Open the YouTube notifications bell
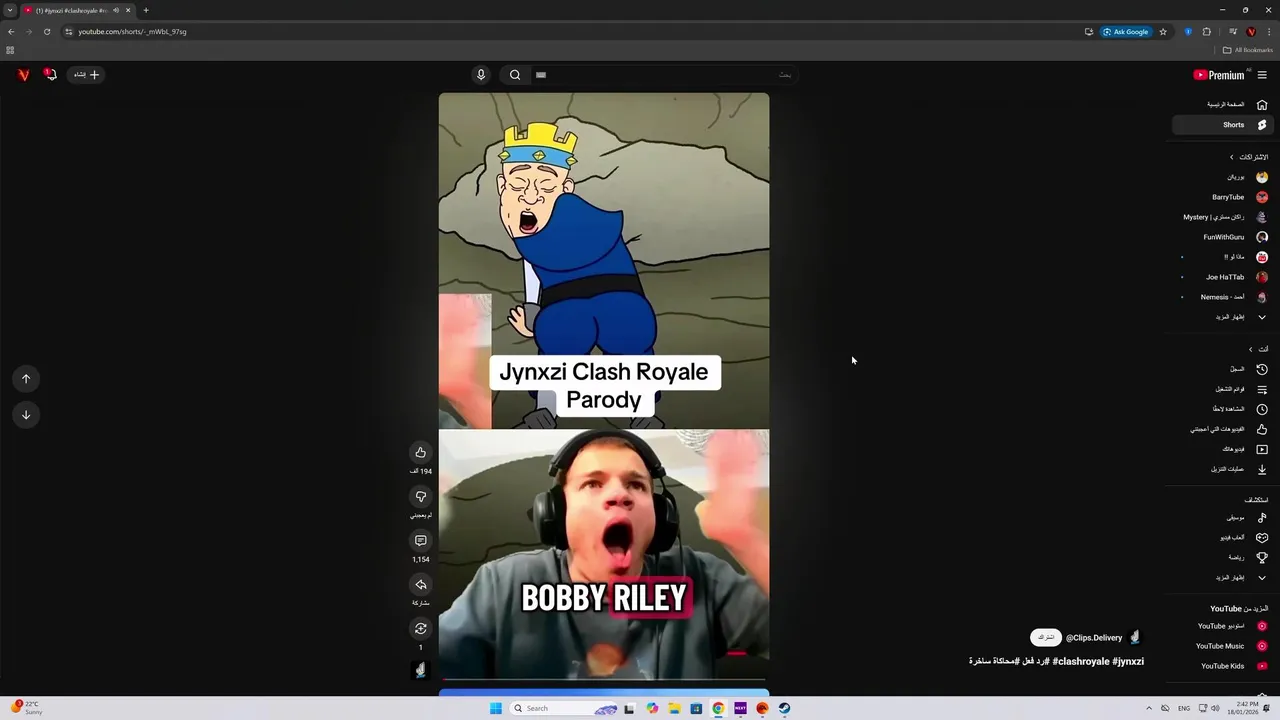This screenshot has width=1280, height=720. (x=50, y=74)
